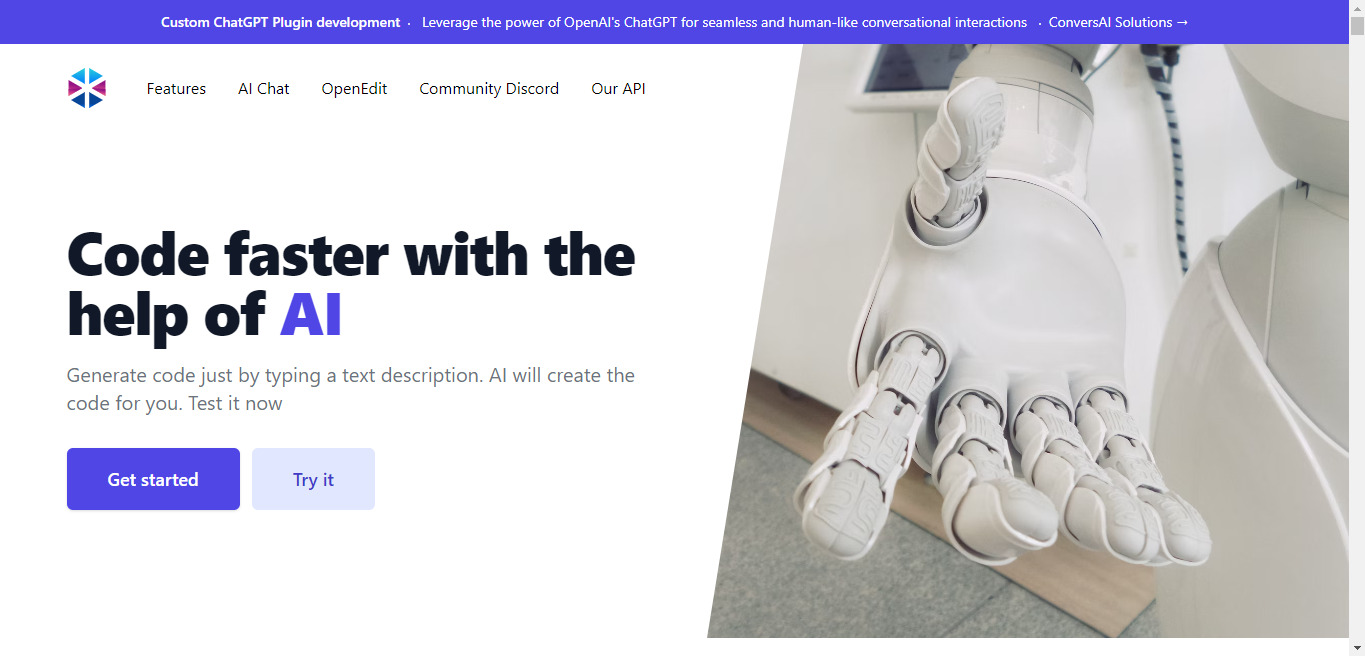This screenshot has width=1365, height=656.
Task: Follow the ConversAI Solutions banner text
Action: (1110, 22)
